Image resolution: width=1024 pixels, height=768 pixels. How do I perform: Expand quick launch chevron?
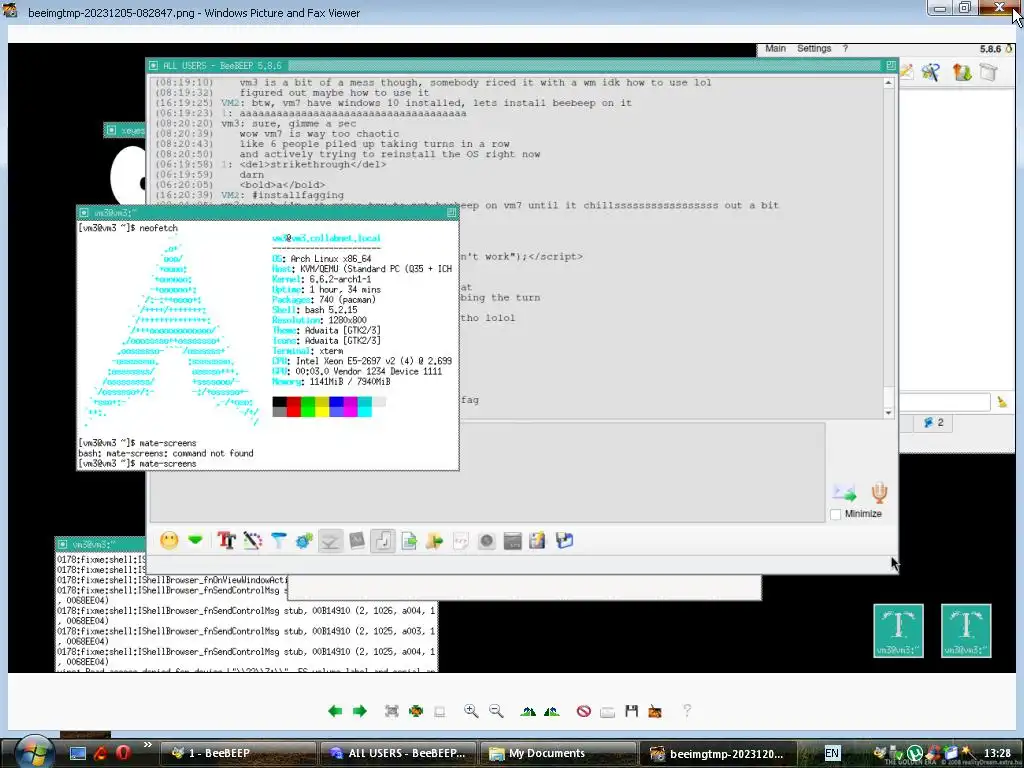coord(148,744)
